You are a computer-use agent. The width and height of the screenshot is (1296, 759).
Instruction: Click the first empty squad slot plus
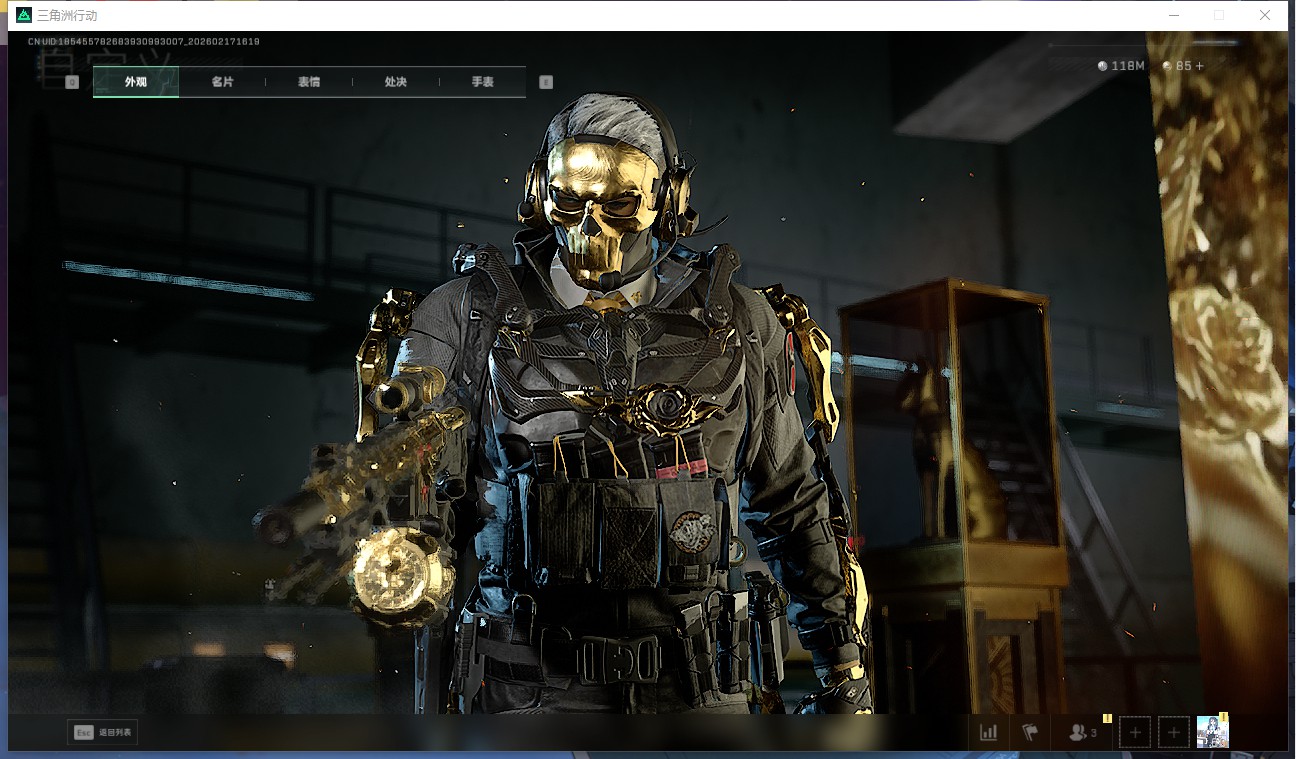tap(1134, 732)
